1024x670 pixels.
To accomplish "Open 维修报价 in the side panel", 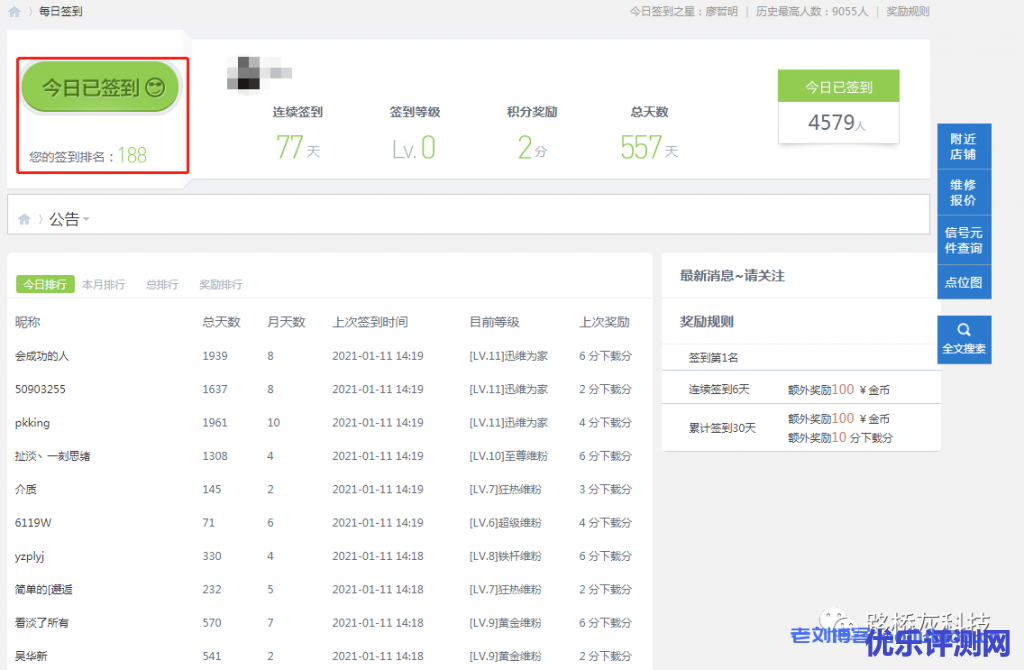I will [964, 192].
